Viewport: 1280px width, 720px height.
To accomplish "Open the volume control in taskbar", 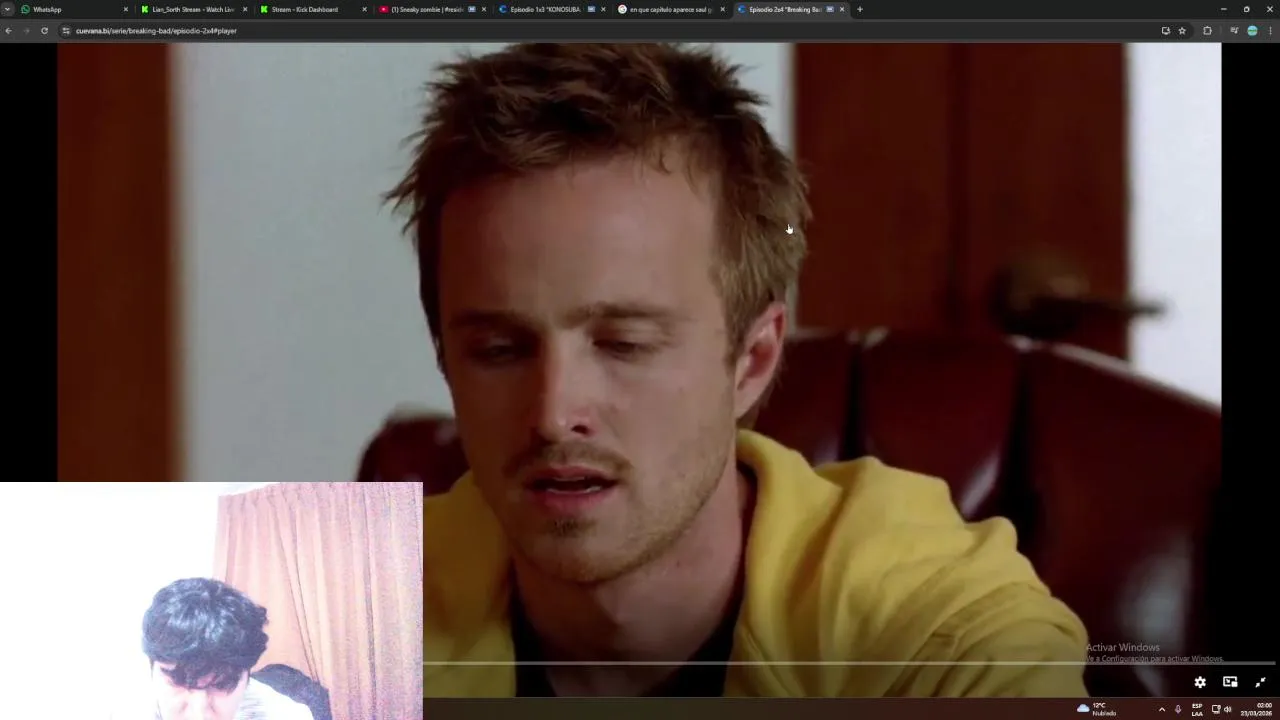I will pyautogui.click(x=1228, y=709).
